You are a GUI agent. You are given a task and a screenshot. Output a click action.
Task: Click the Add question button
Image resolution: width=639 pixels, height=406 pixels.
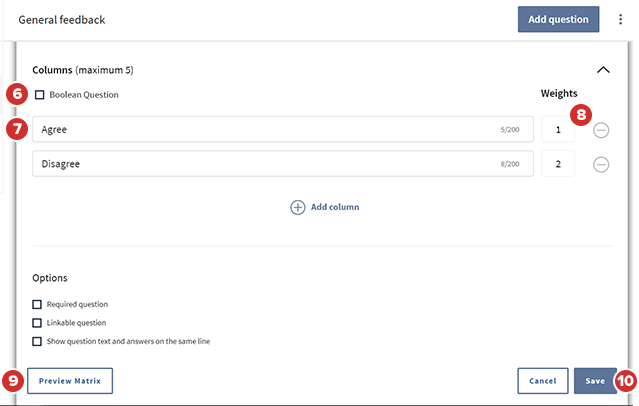pyautogui.click(x=559, y=20)
